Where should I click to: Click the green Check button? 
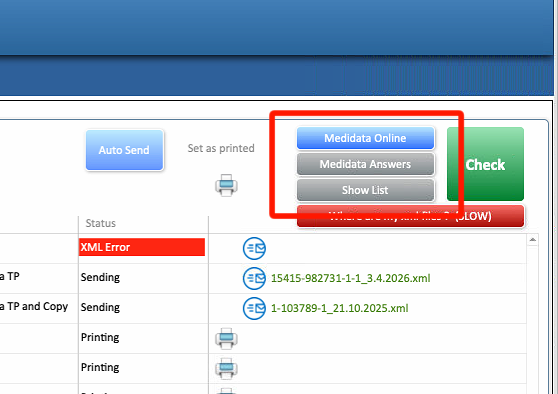[x=485, y=164]
